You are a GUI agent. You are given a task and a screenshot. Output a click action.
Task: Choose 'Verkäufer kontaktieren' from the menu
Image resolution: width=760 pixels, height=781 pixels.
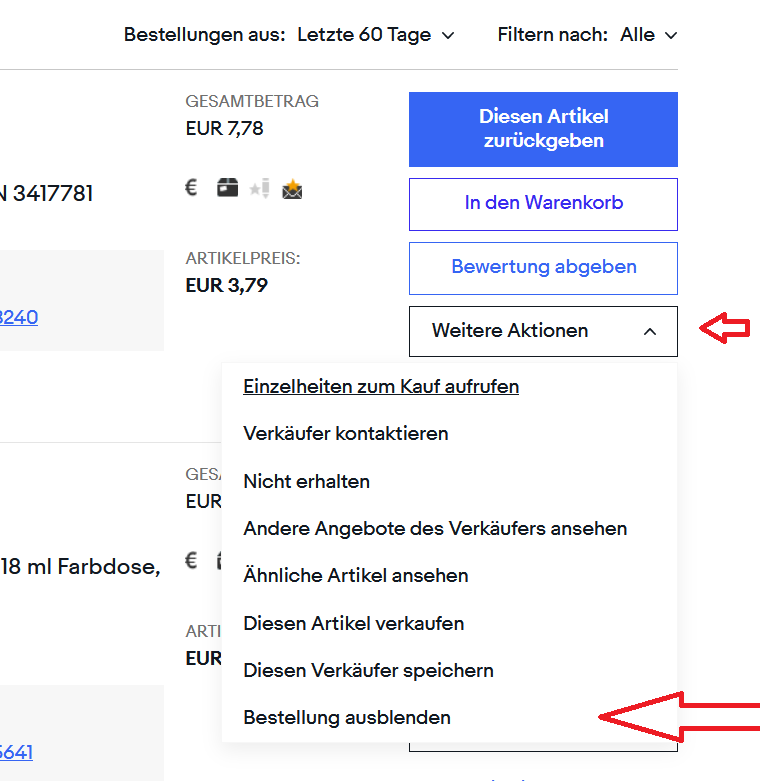pos(346,434)
